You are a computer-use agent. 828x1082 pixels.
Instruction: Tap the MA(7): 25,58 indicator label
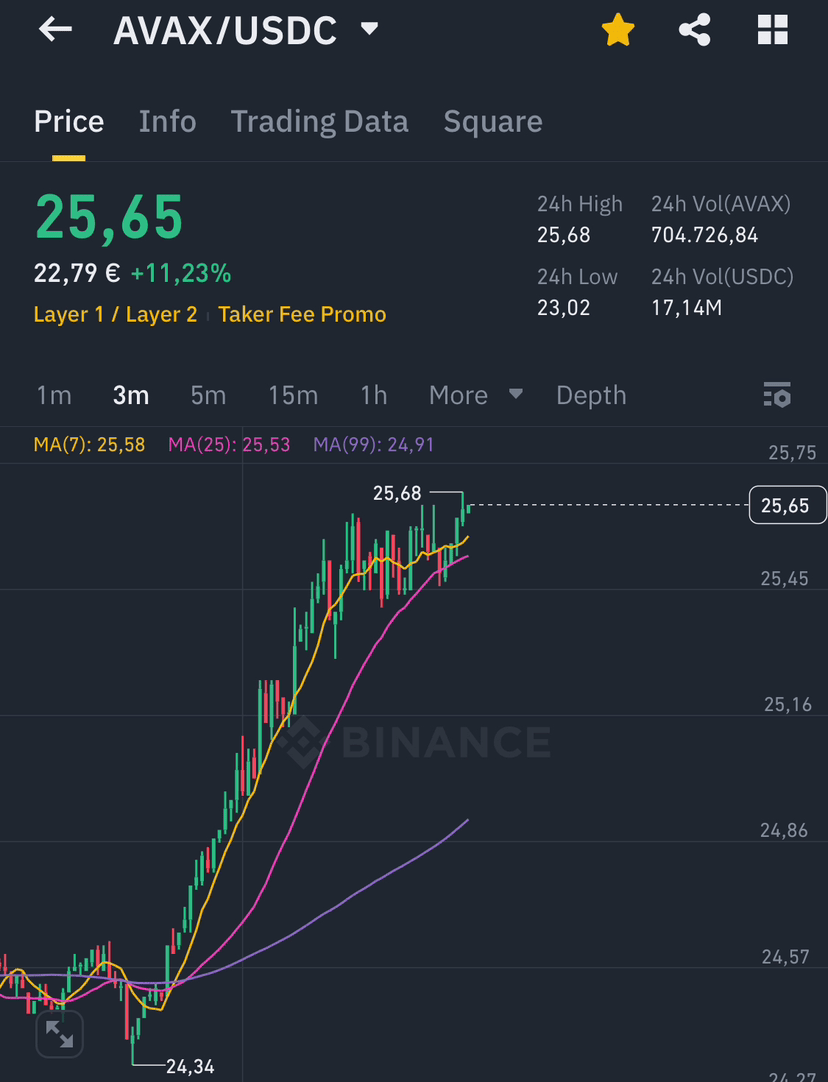(90, 444)
